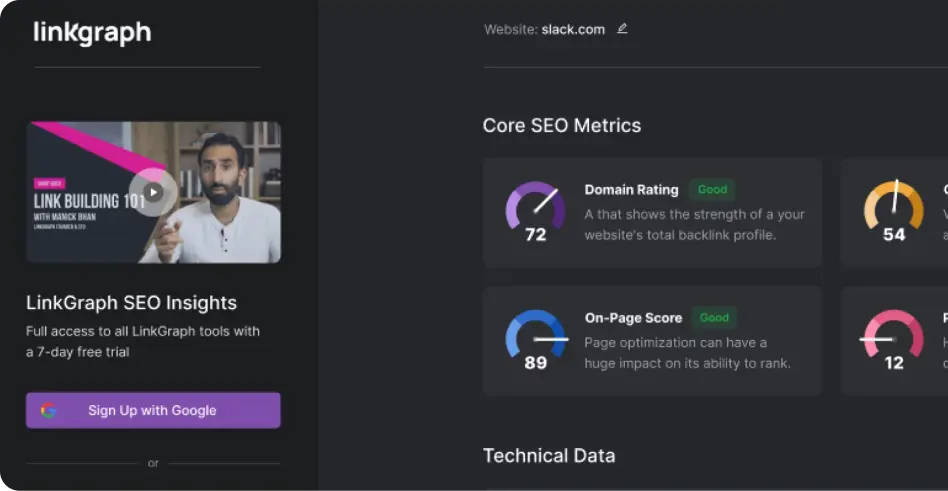
Task: Play the Link Building 101 video
Action: coord(152,192)
